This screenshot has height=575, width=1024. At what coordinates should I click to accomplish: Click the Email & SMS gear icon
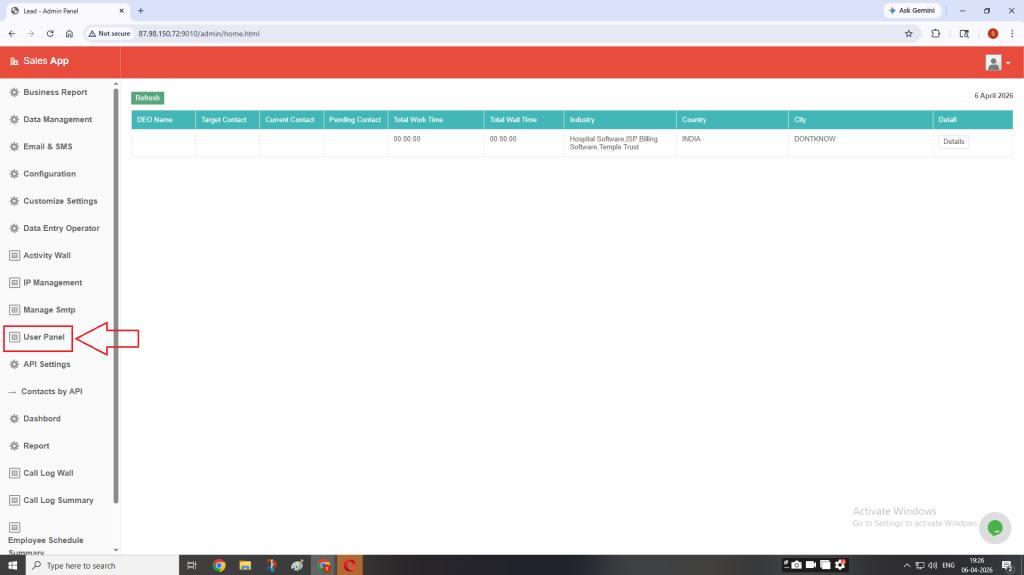click(14, 147)
